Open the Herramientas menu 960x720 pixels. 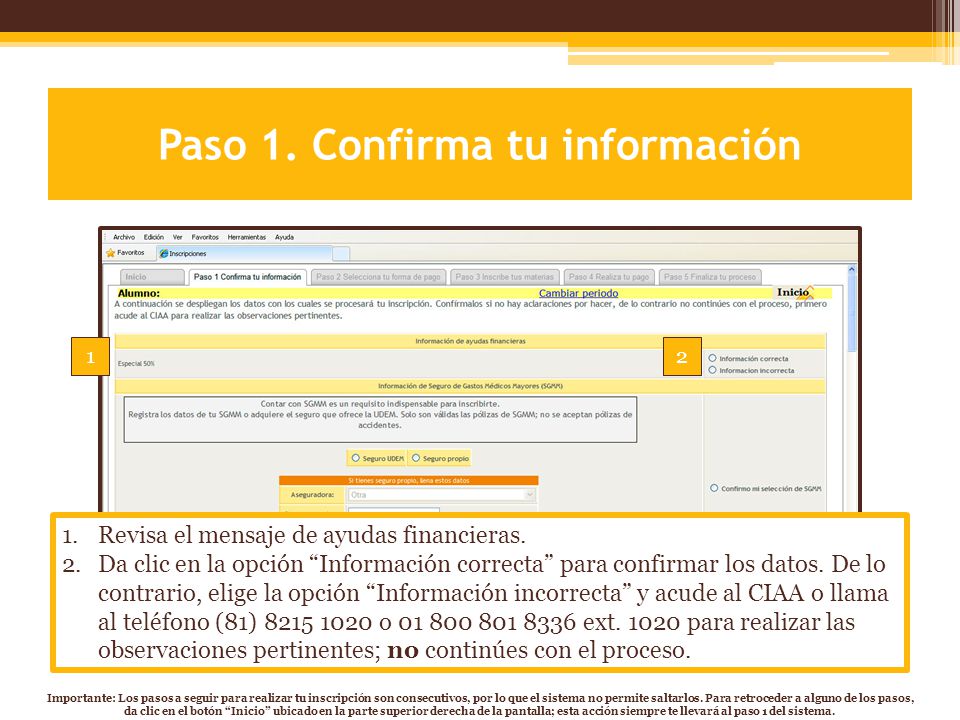point(247,237)
